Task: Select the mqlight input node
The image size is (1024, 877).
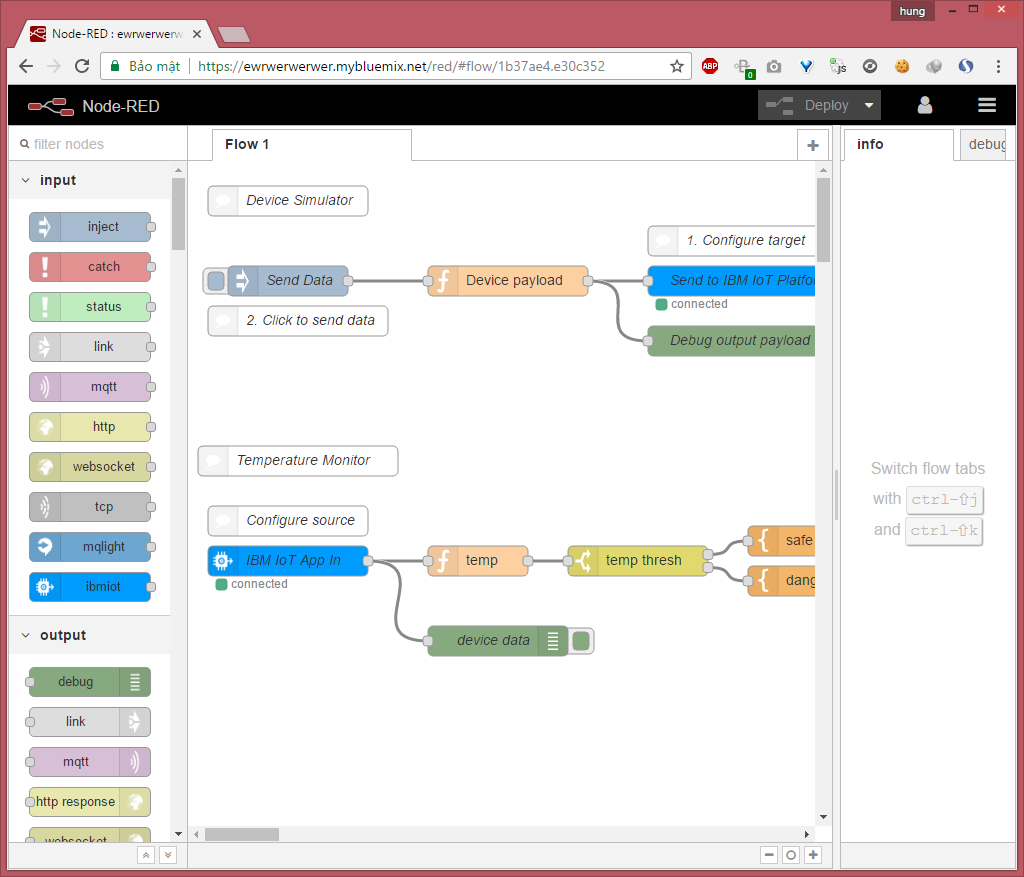Action: [90, 547]
